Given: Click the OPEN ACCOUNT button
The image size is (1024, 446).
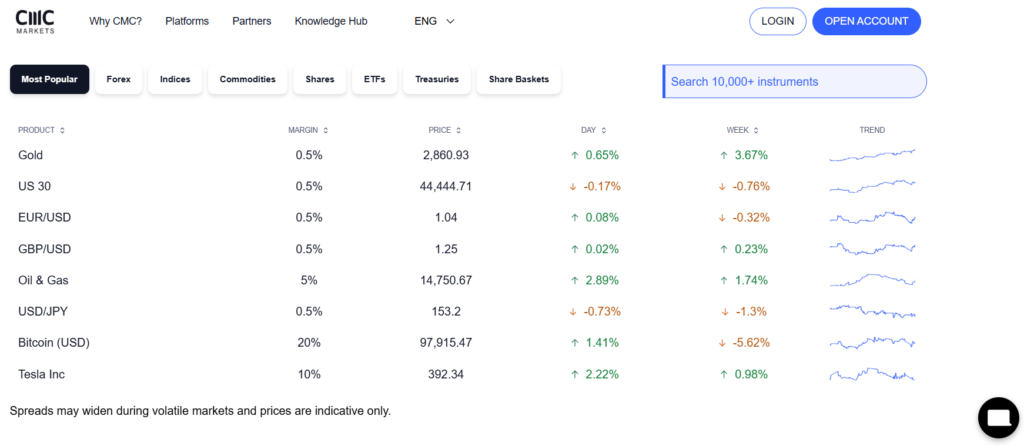Looking at the screenshot, I should click(x=867, y=21).
